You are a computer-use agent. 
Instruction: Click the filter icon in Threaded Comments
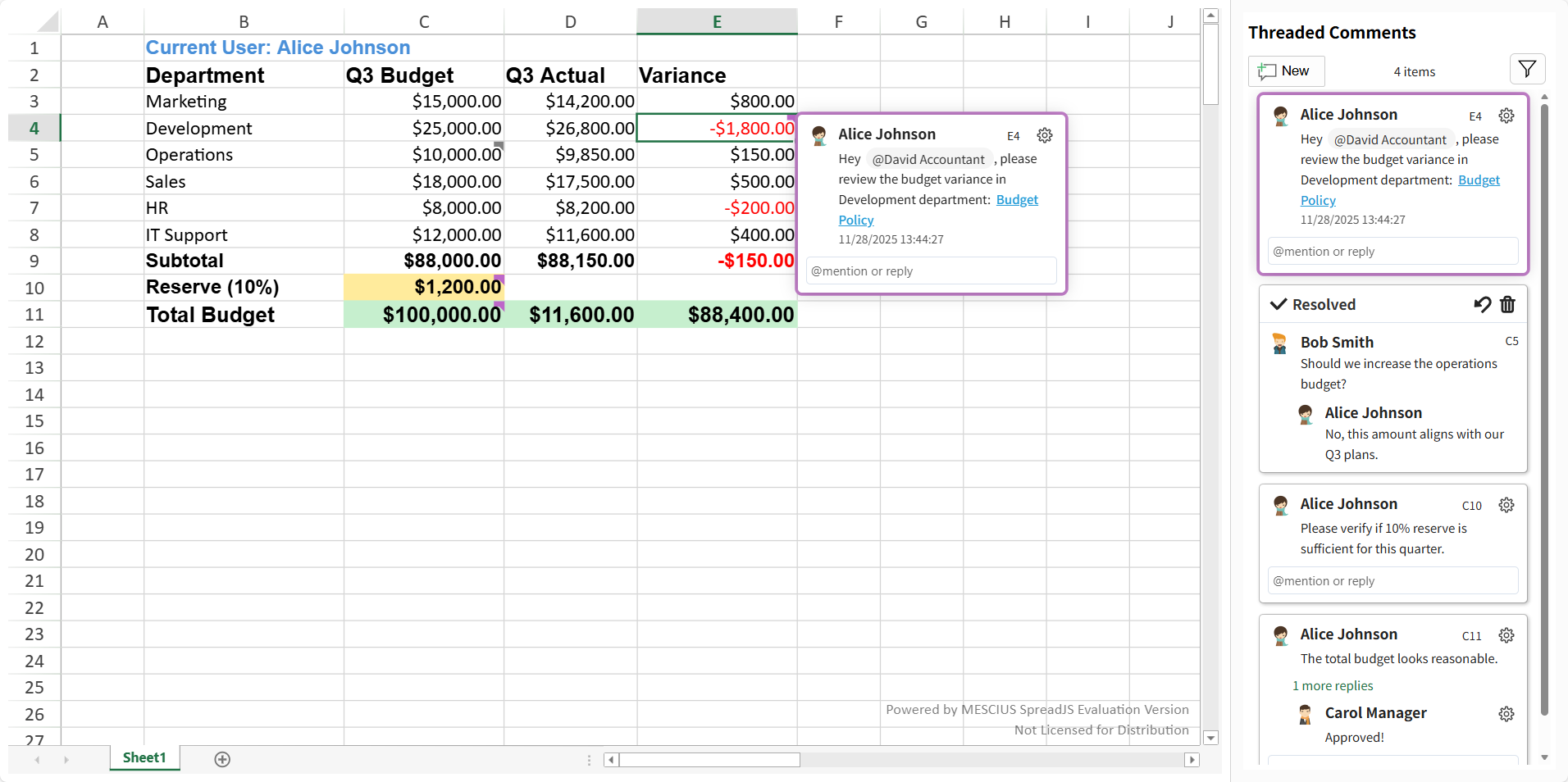click(x=1526, y=70)
